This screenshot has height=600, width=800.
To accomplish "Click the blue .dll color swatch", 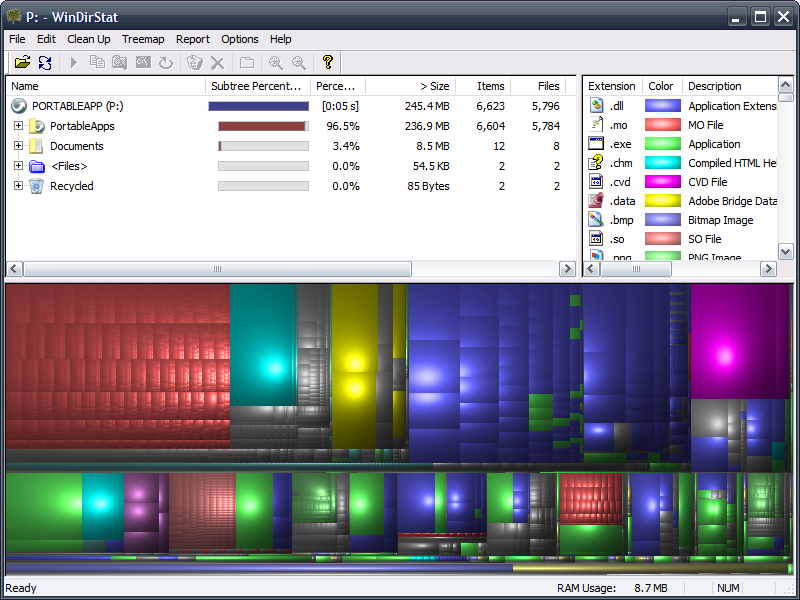I will click(663, 106).
